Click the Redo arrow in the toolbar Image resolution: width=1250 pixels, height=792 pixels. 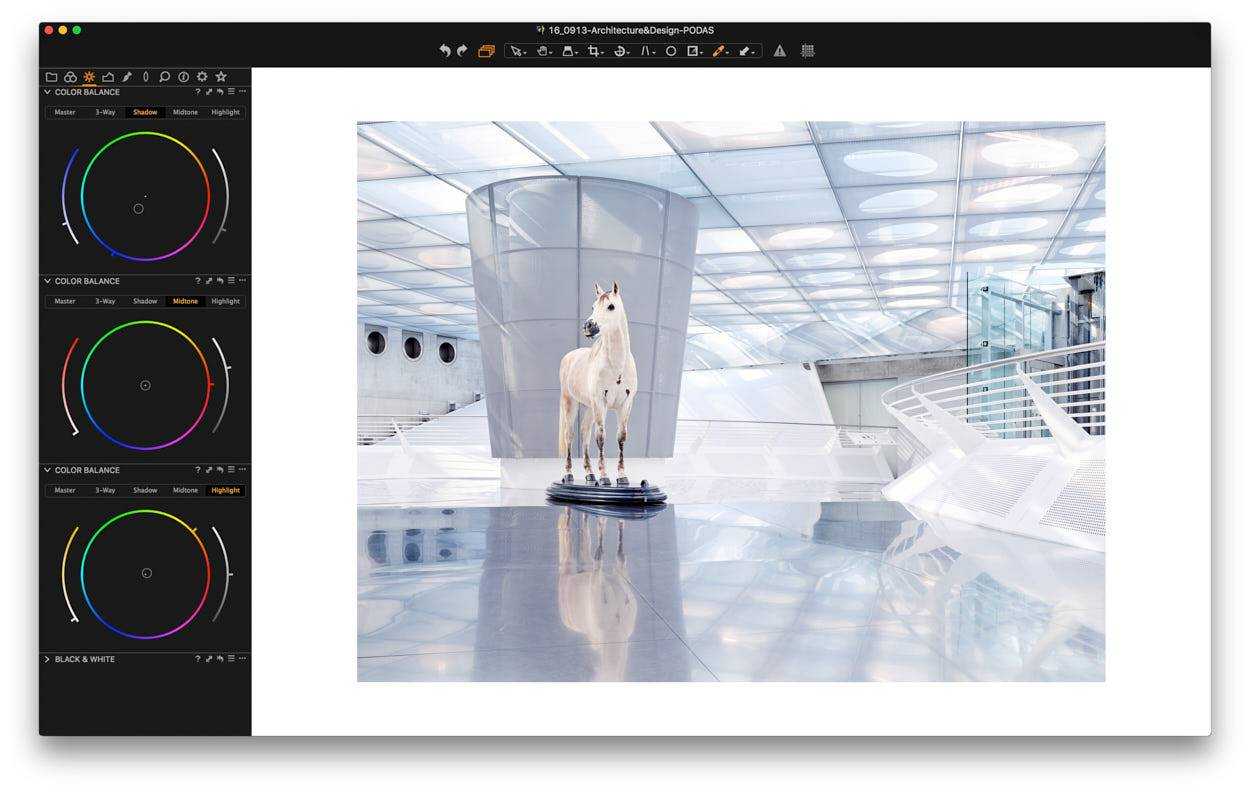pyautogui.click(x=462, y=51)
